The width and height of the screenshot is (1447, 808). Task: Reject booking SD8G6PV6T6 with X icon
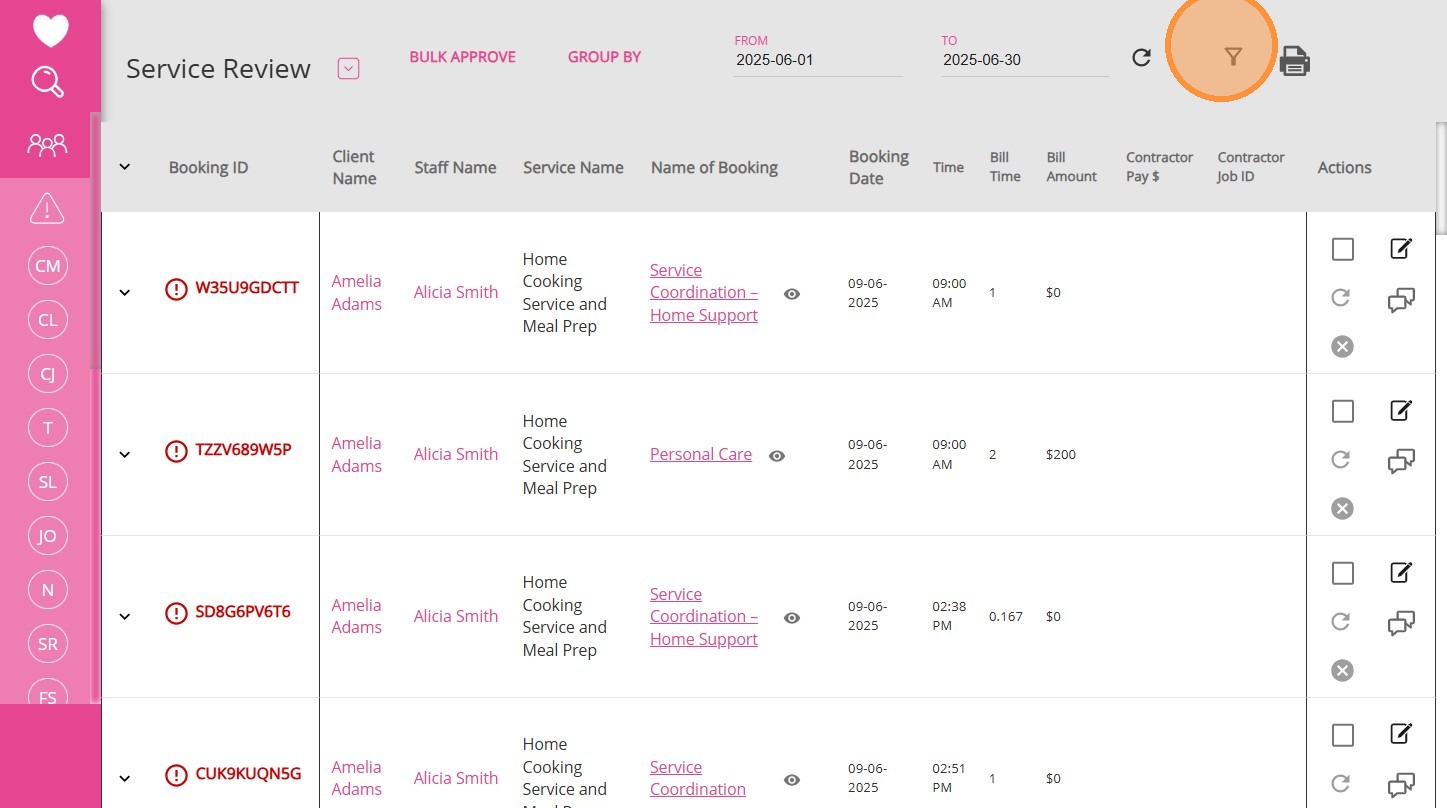1342,670
